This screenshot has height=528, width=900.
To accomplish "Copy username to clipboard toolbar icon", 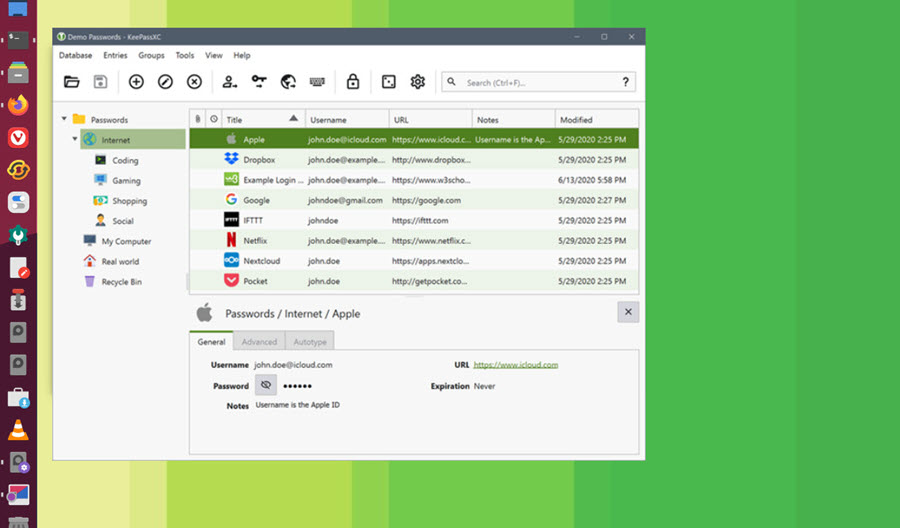I will coord(230,82).
